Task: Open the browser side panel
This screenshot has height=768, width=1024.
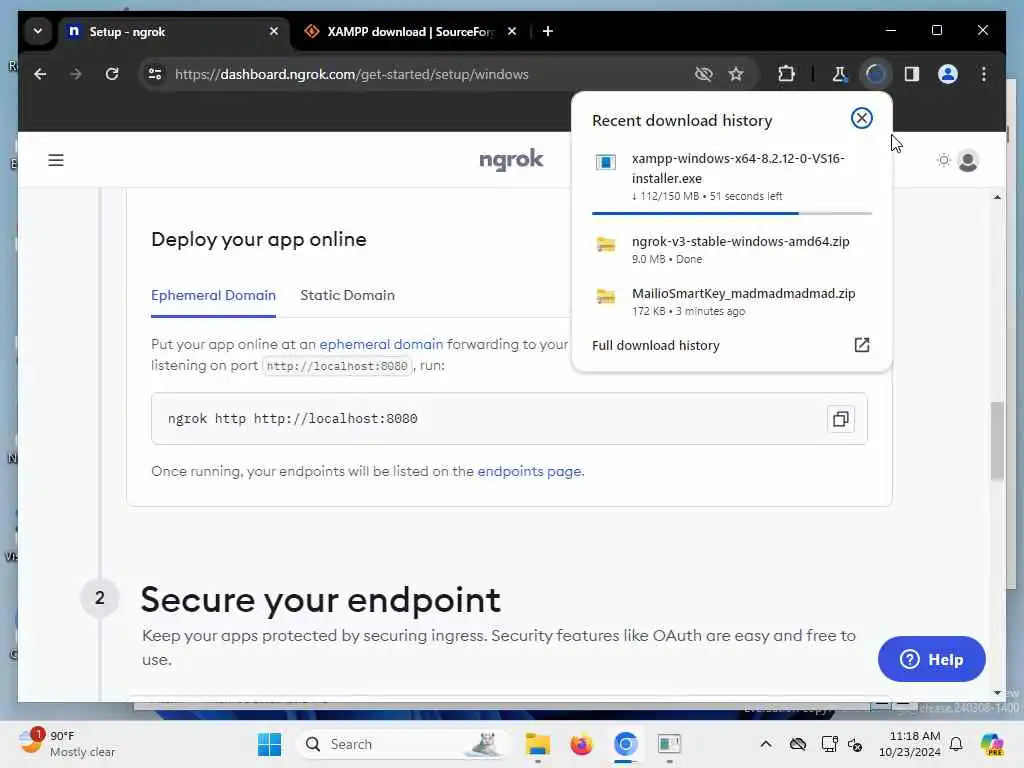Action: (912, 74)
